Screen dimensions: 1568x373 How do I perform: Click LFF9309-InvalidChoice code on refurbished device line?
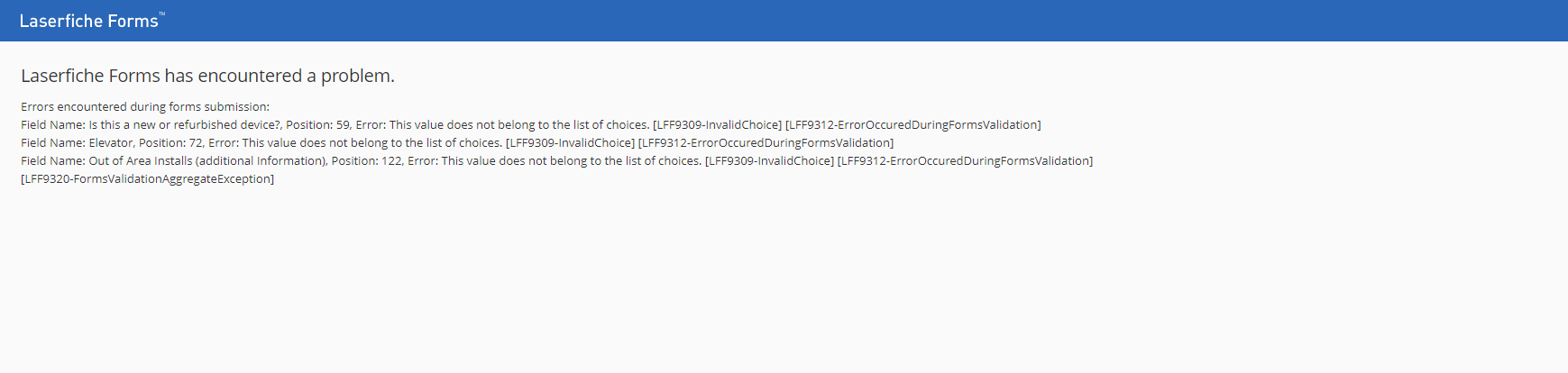(717, 124)
